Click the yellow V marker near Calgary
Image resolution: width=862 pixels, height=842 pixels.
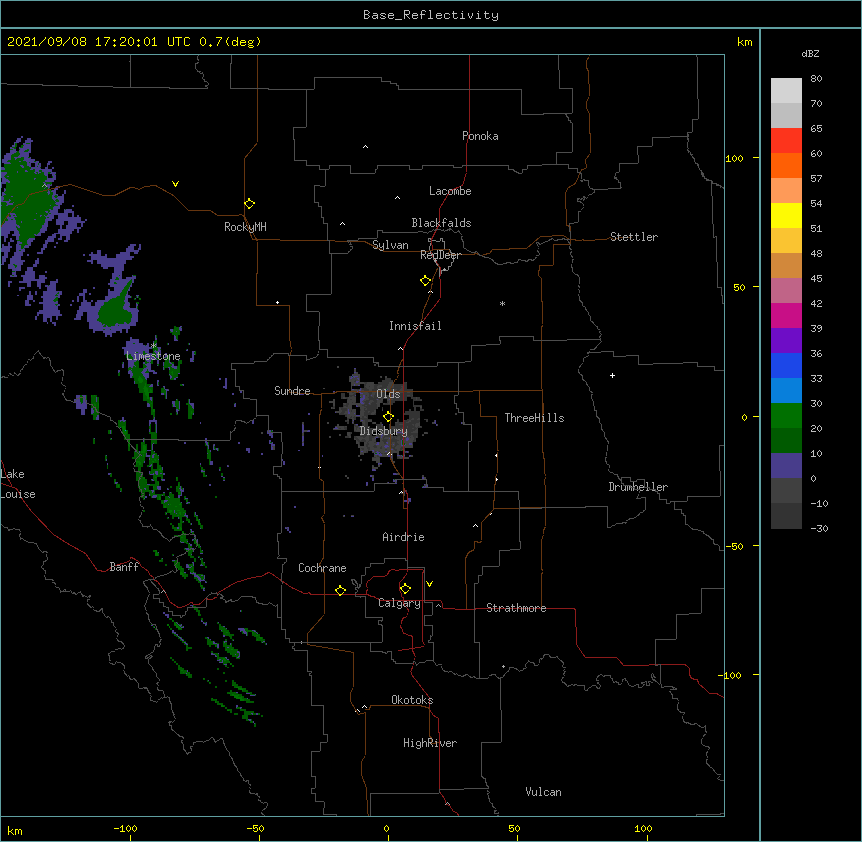(x=429, y=584)
